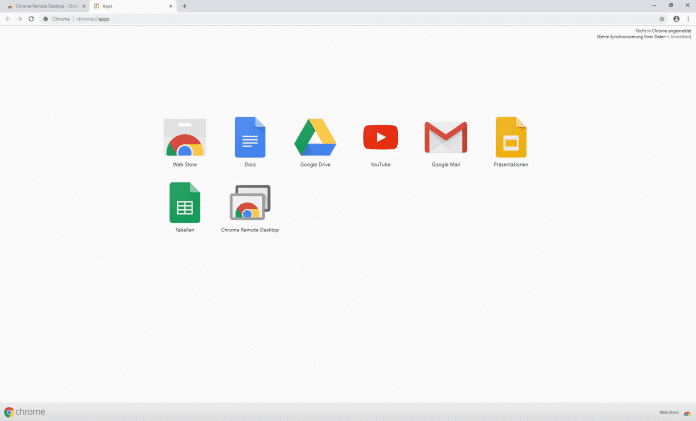696x421 pixels.
Task: Open the profile avatar menu
Action: tap(676, 19)
